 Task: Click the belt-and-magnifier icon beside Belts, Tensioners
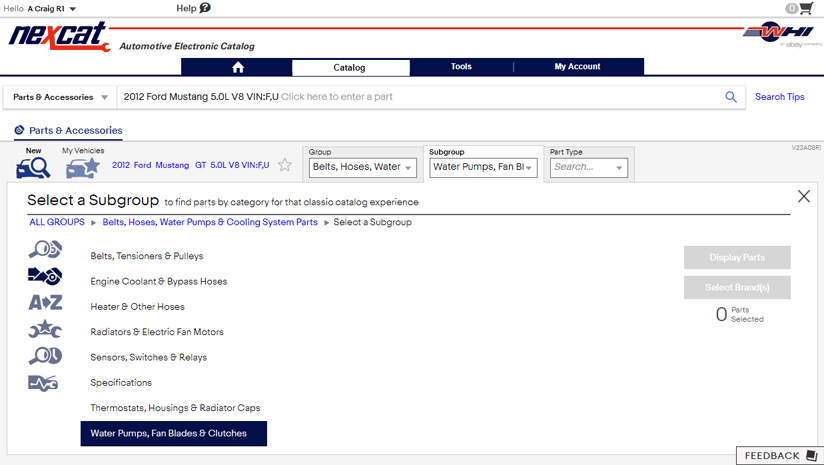pyautogui.click(x=45, y=249)
